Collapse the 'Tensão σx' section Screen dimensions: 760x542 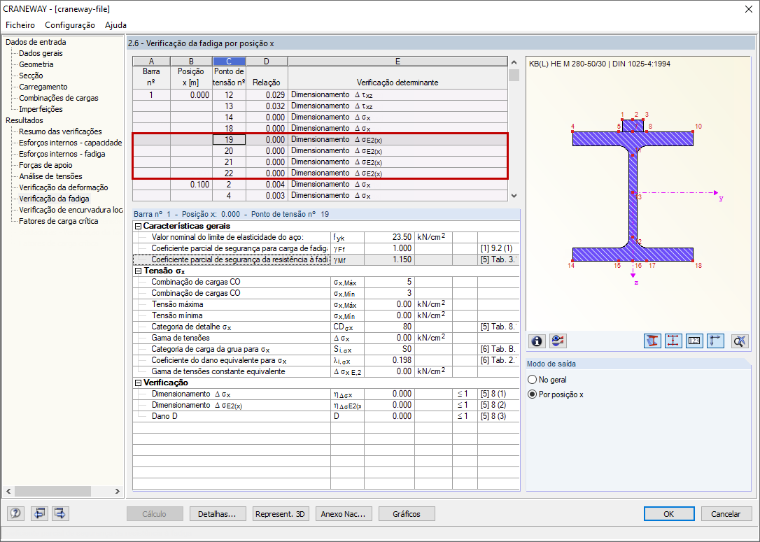point(138,271)
